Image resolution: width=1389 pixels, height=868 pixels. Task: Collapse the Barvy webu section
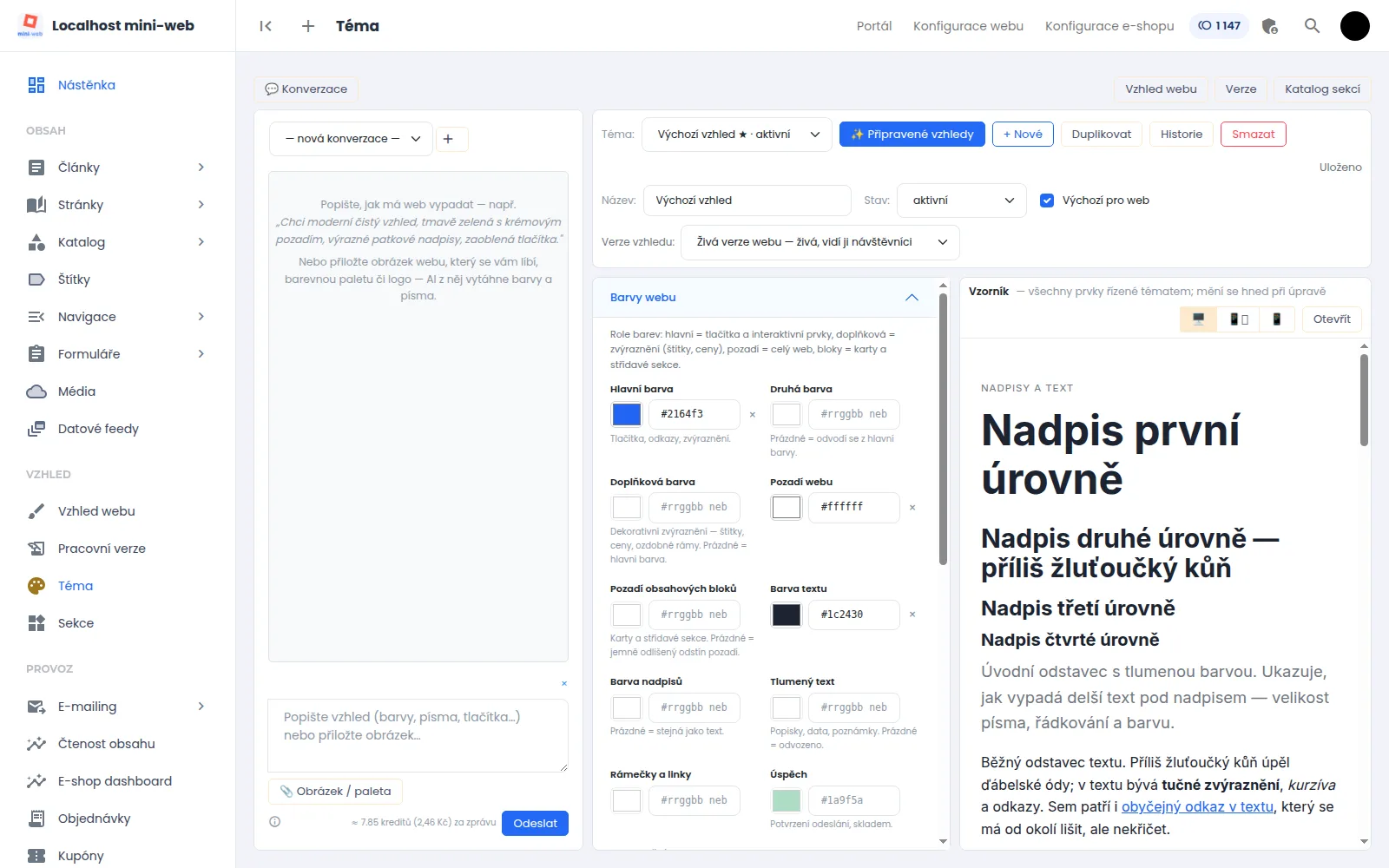[x=912, y=298]
